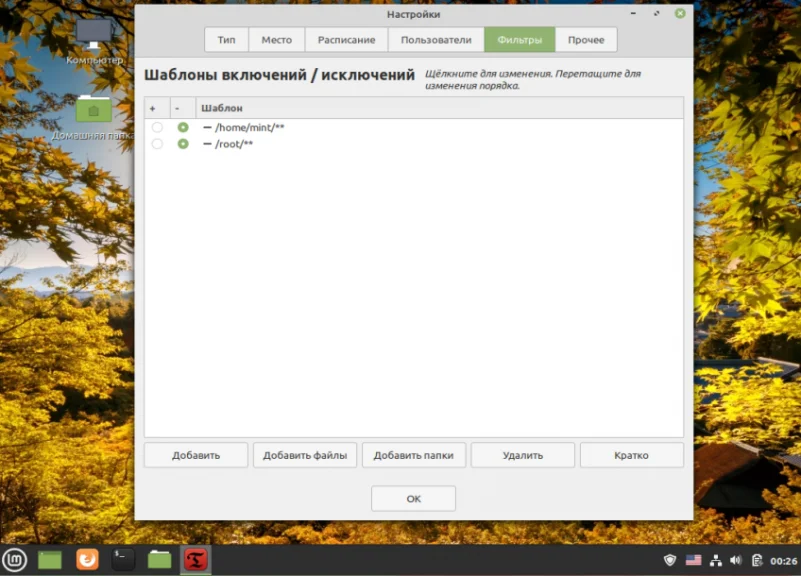The height and width of the screenshot is (576, 801).
Task: Open the file manager taskbar icon
Action: [159, 560]
